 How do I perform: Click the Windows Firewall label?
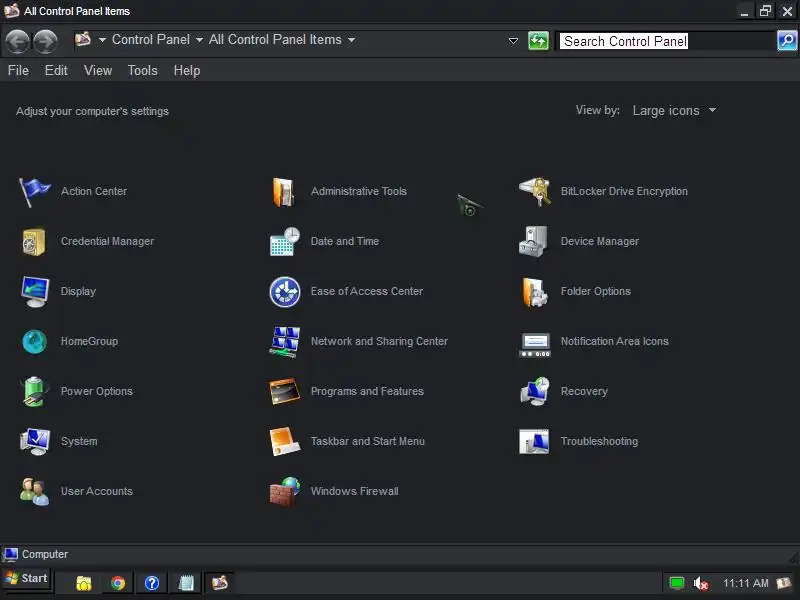355,491
